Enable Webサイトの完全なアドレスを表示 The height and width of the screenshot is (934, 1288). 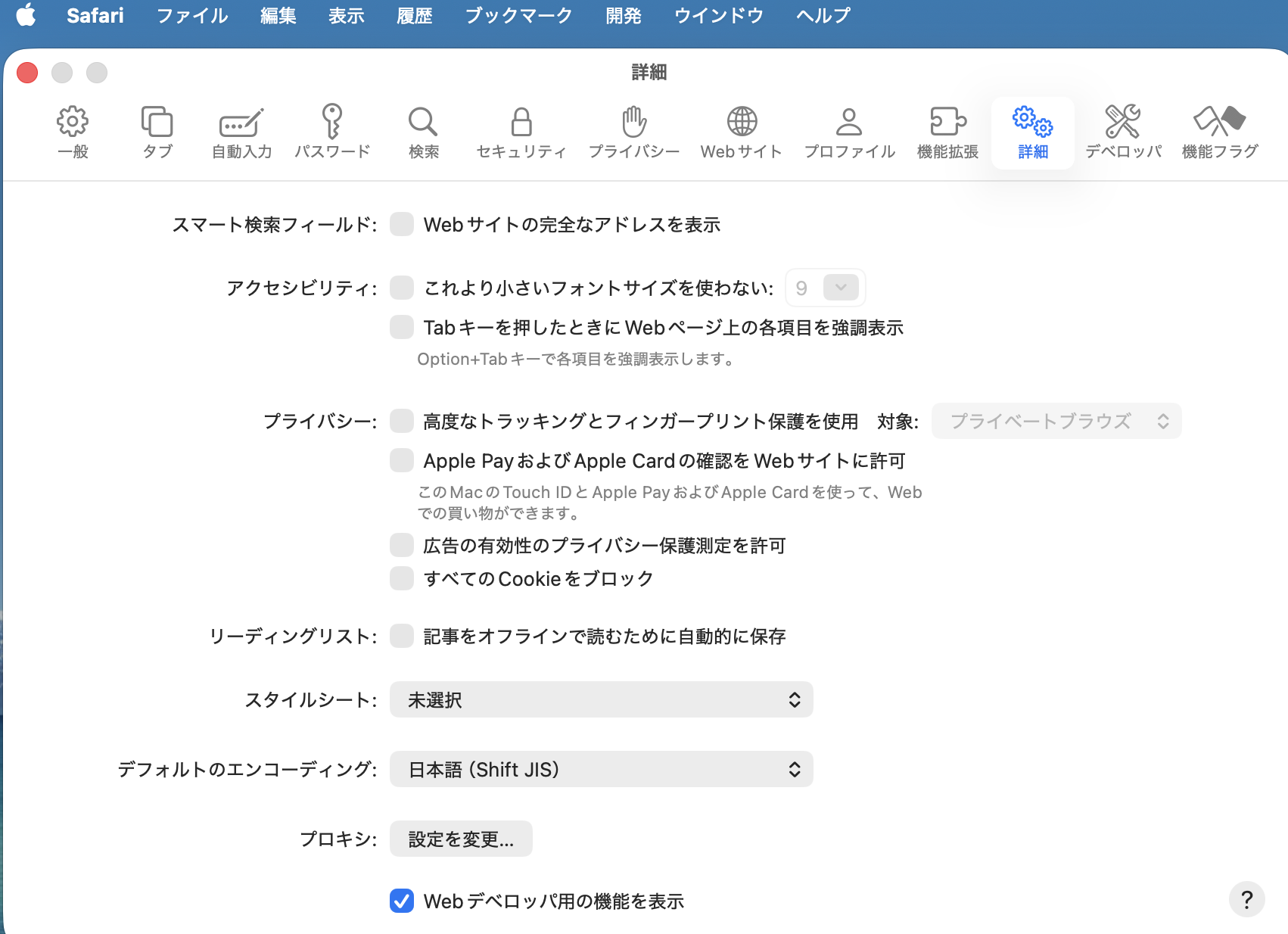click(x=401, y=224)
